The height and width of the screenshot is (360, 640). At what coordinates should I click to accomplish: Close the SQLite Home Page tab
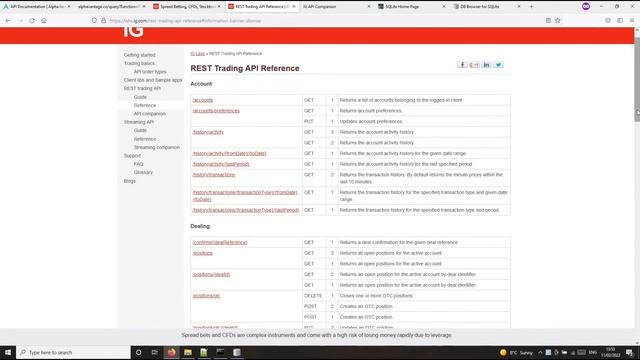tap(444, 7)
